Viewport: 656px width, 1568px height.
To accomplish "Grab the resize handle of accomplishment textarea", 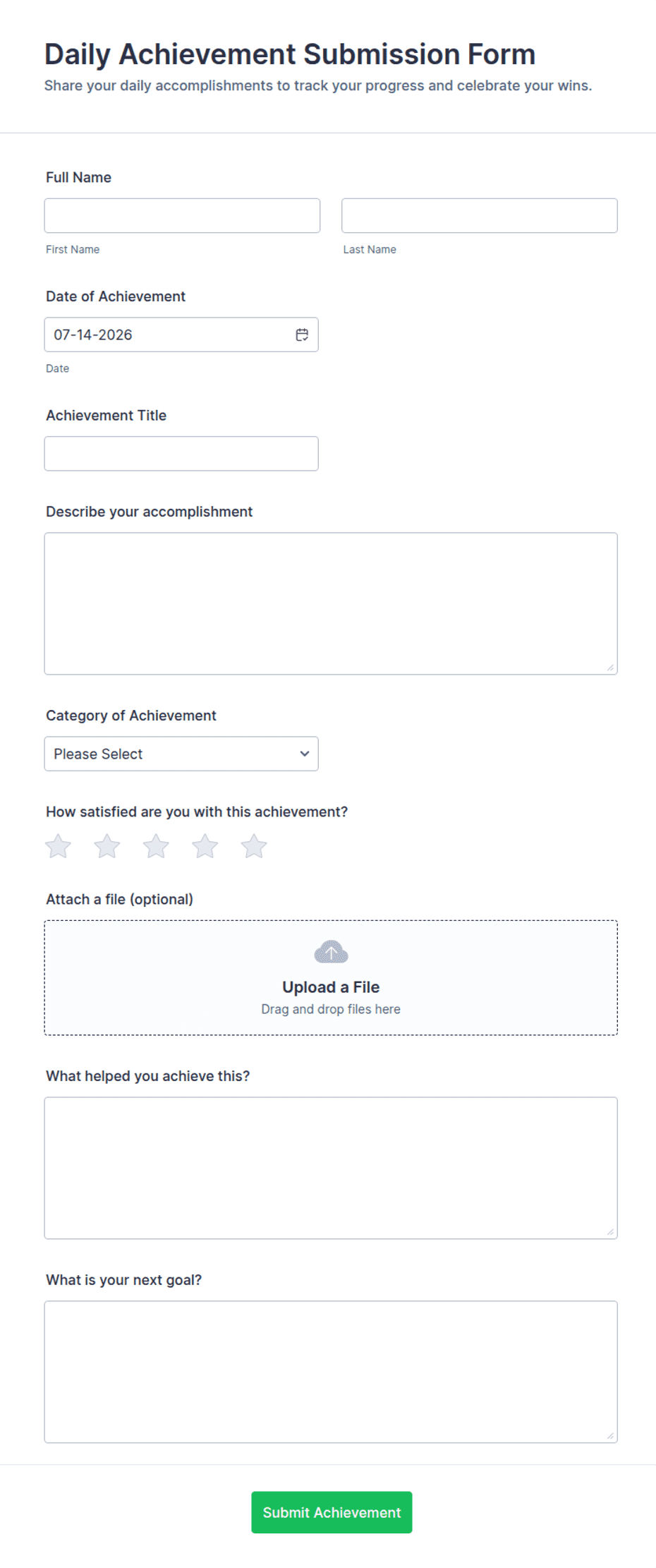I will point(610,668).
